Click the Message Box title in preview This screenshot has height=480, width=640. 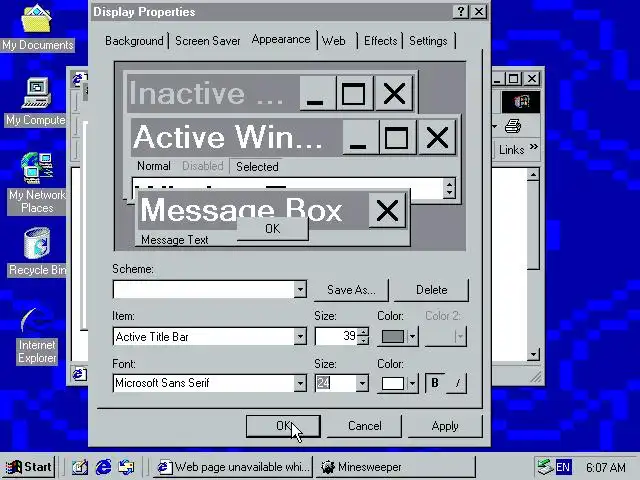[x=241, y=210]
